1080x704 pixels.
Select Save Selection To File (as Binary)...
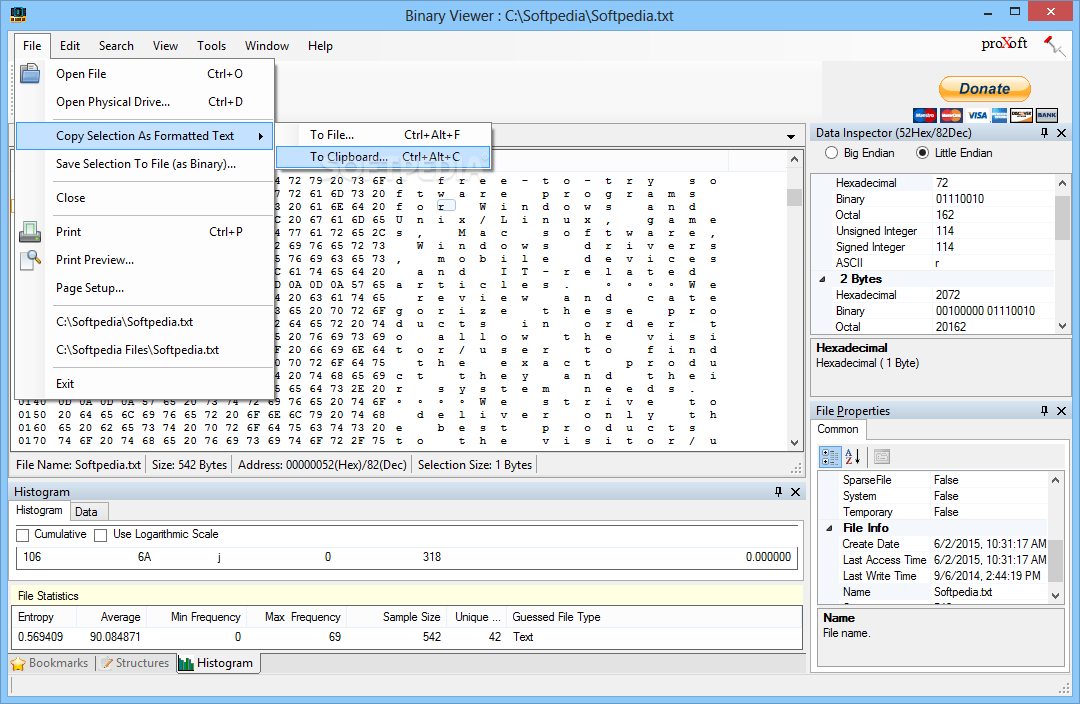145,164
